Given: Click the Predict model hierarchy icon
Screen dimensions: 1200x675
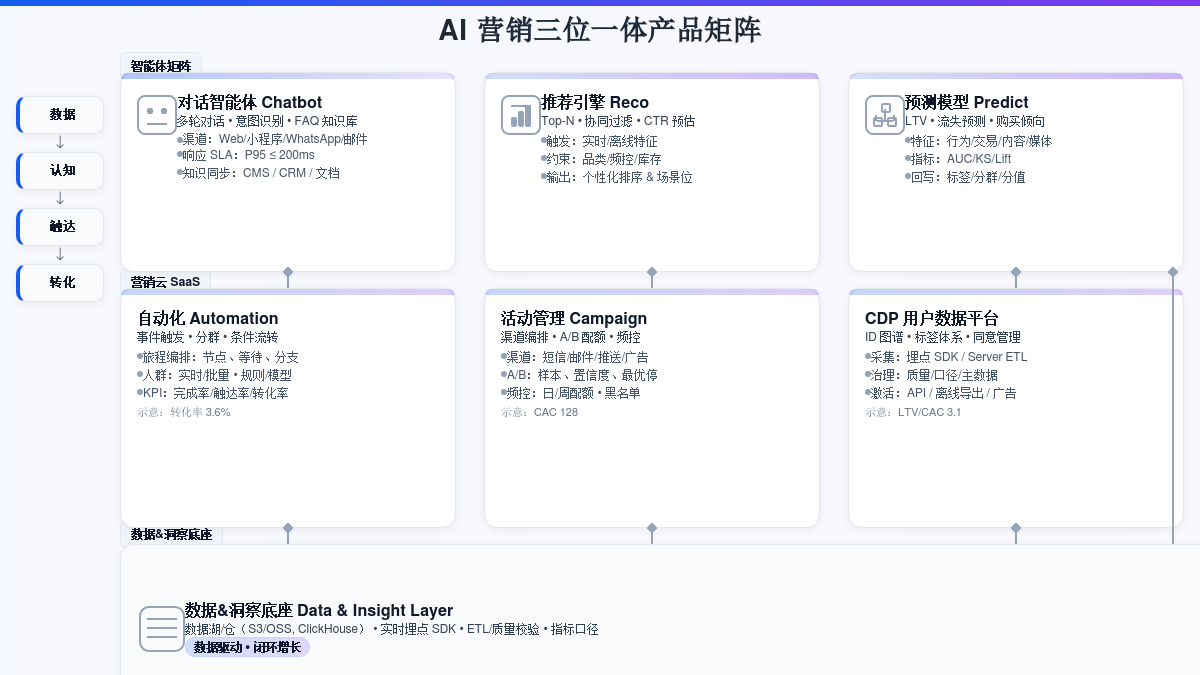Looking at the screenshot, I should click(x=884, y=115).
